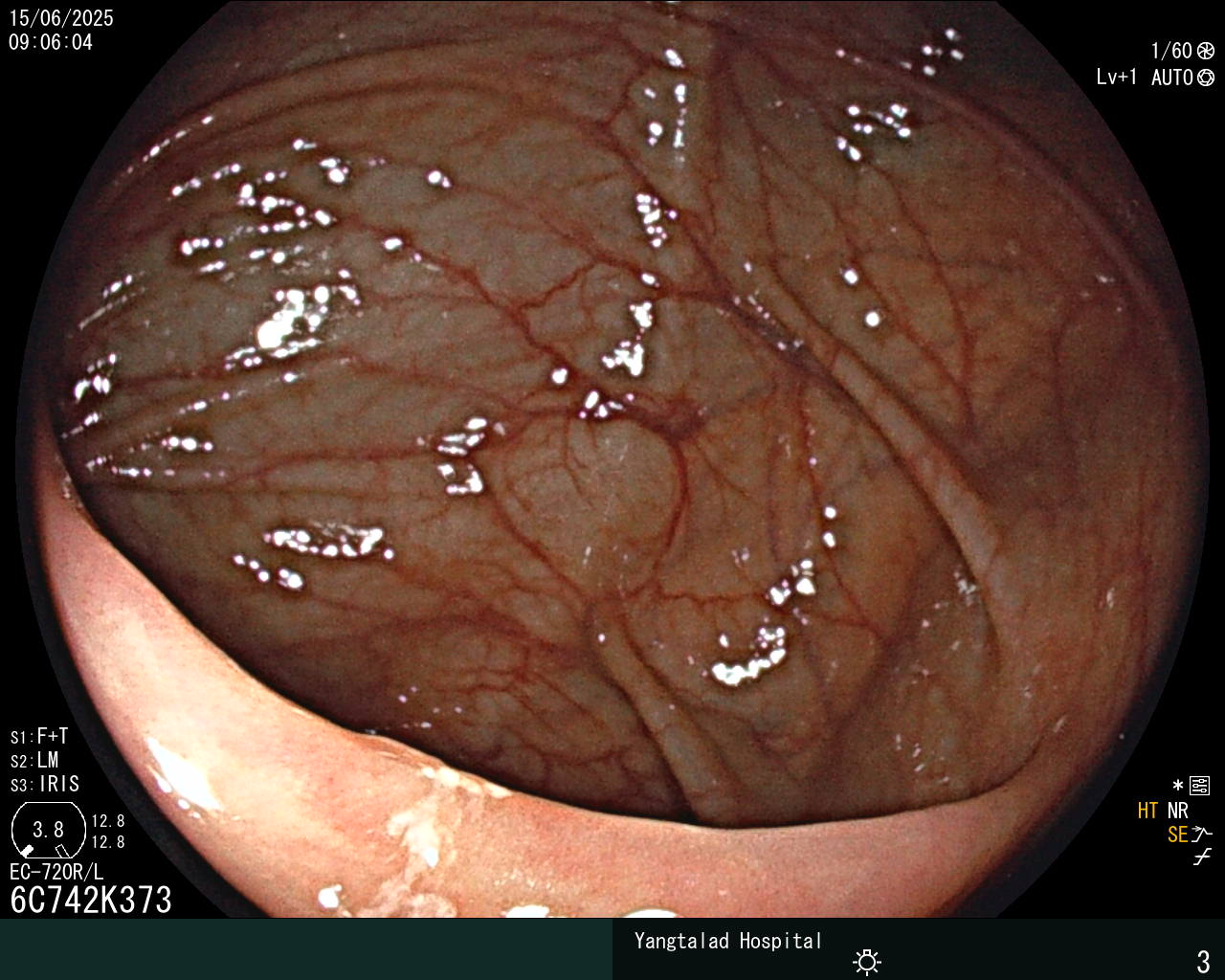Select the time 09:06:04

point(51,42)
